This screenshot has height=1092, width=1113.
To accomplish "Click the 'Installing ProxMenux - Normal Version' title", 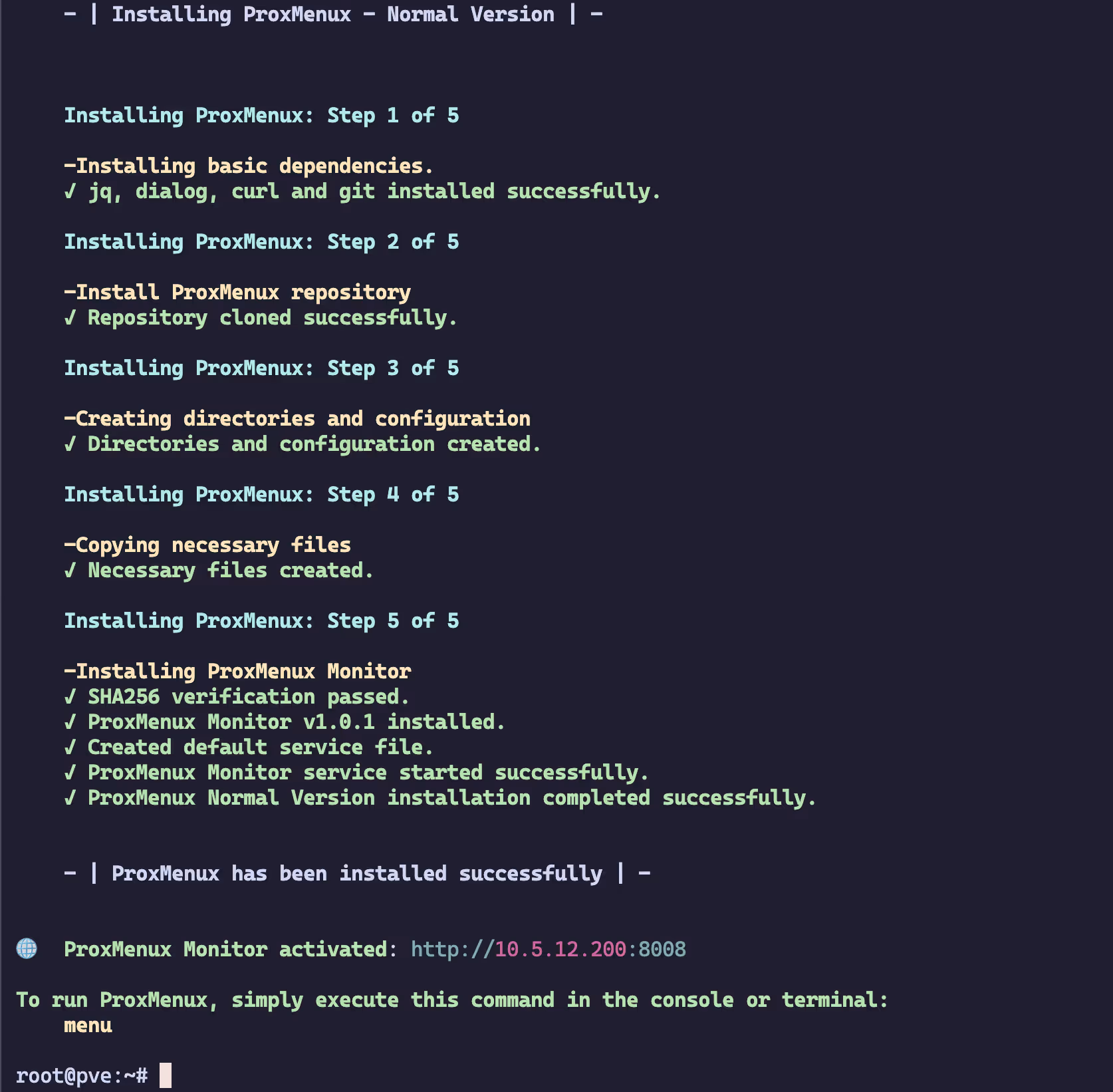I will pyautogui.click(x=333, y=15).
